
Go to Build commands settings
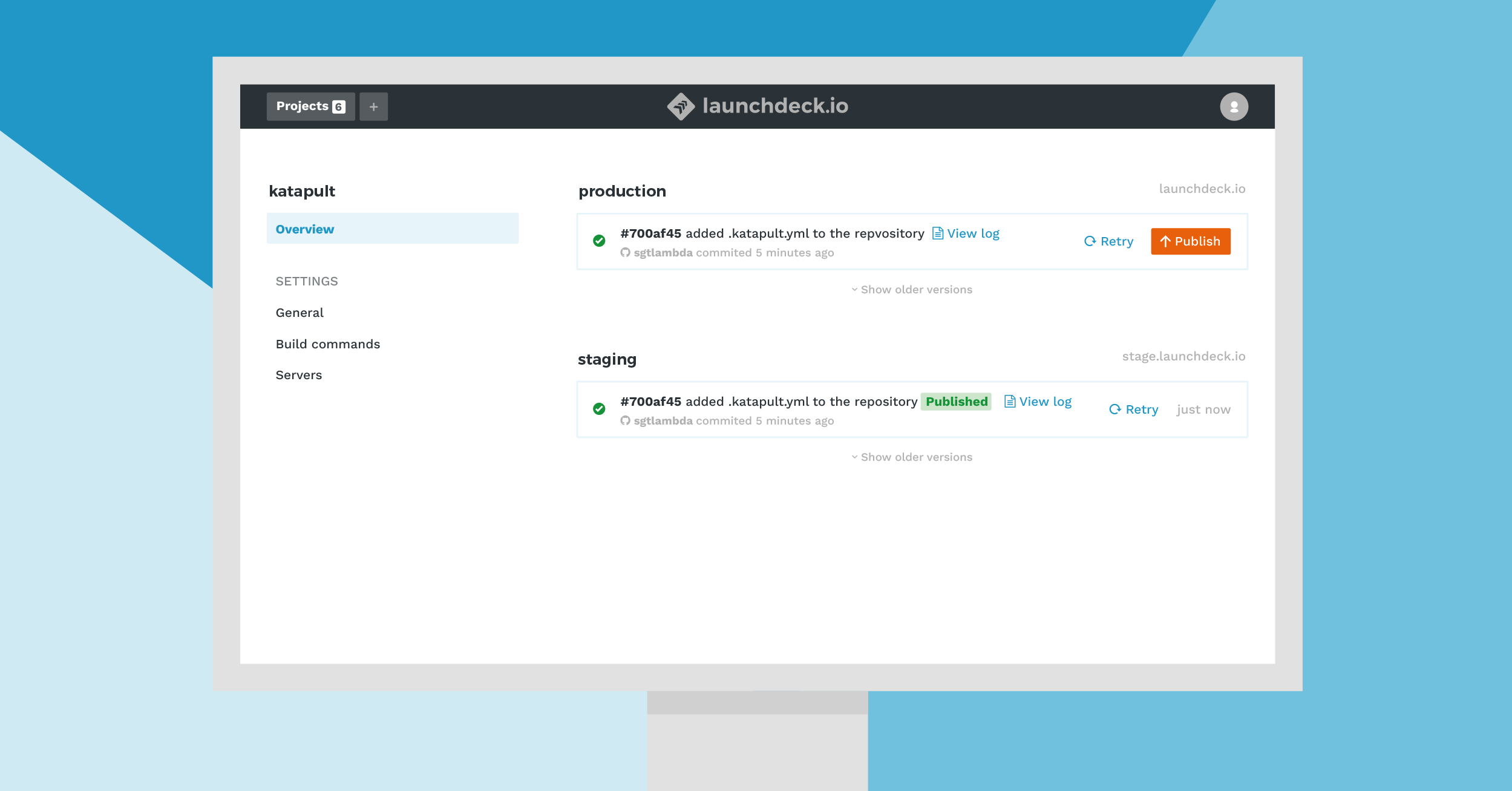coord(327,344)
